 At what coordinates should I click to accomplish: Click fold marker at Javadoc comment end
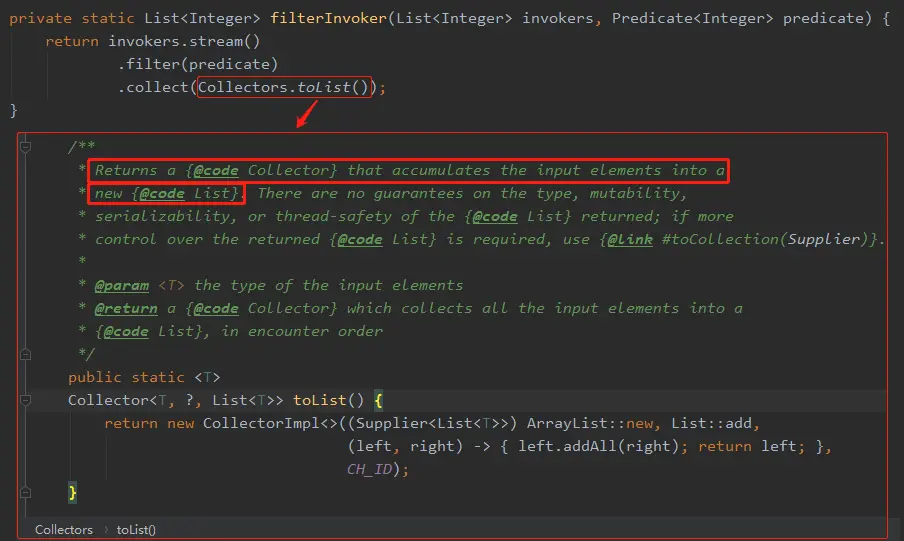point(25,354)
